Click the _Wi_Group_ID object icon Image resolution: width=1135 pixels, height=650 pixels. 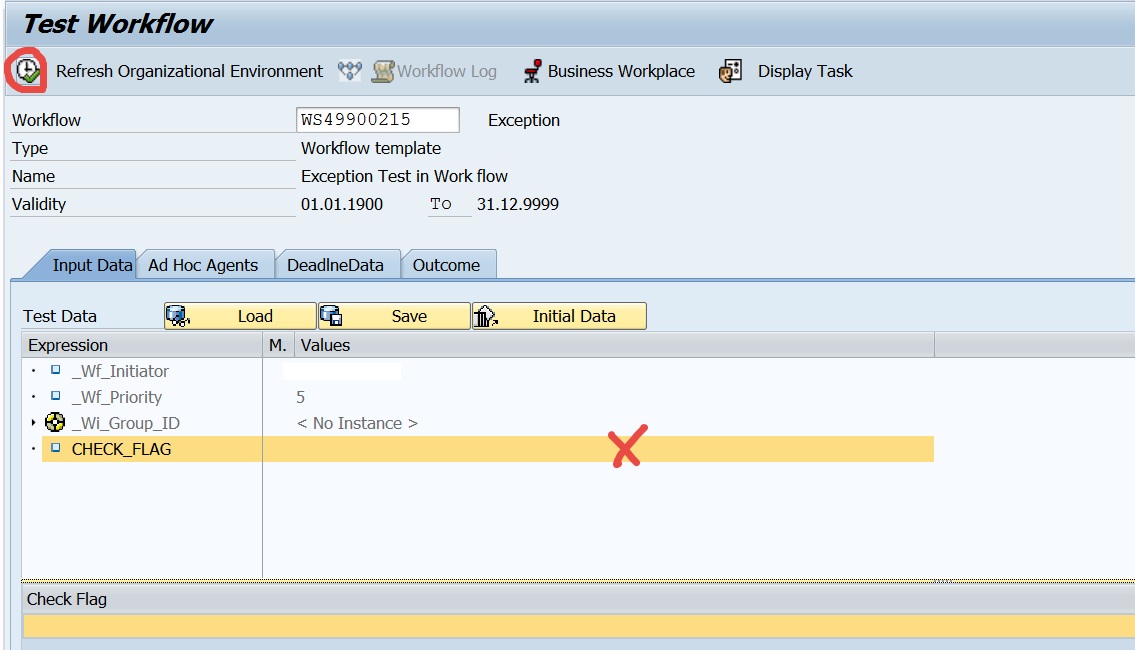55,422
